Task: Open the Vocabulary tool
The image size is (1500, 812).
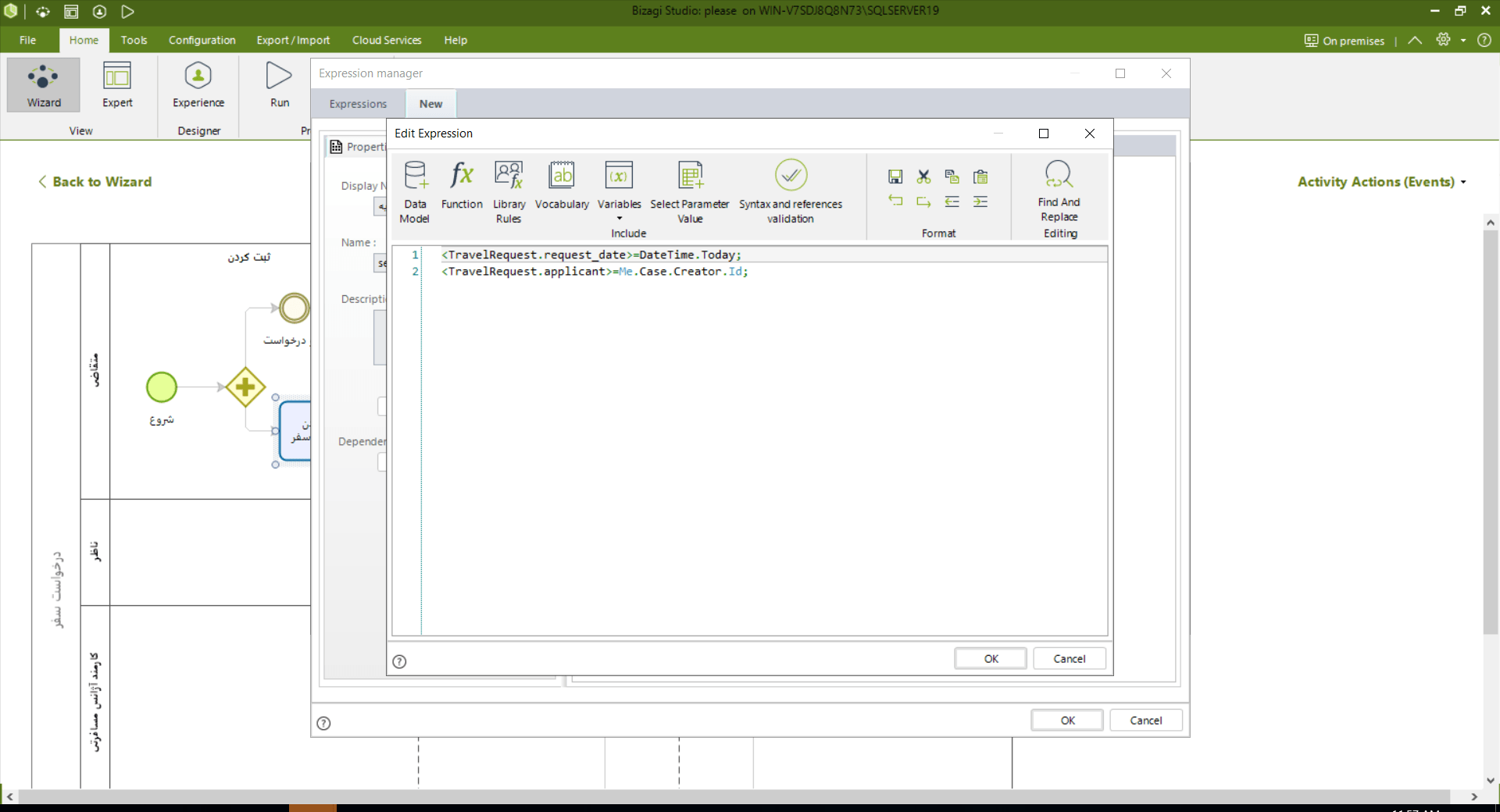Action: pos(562,185)
